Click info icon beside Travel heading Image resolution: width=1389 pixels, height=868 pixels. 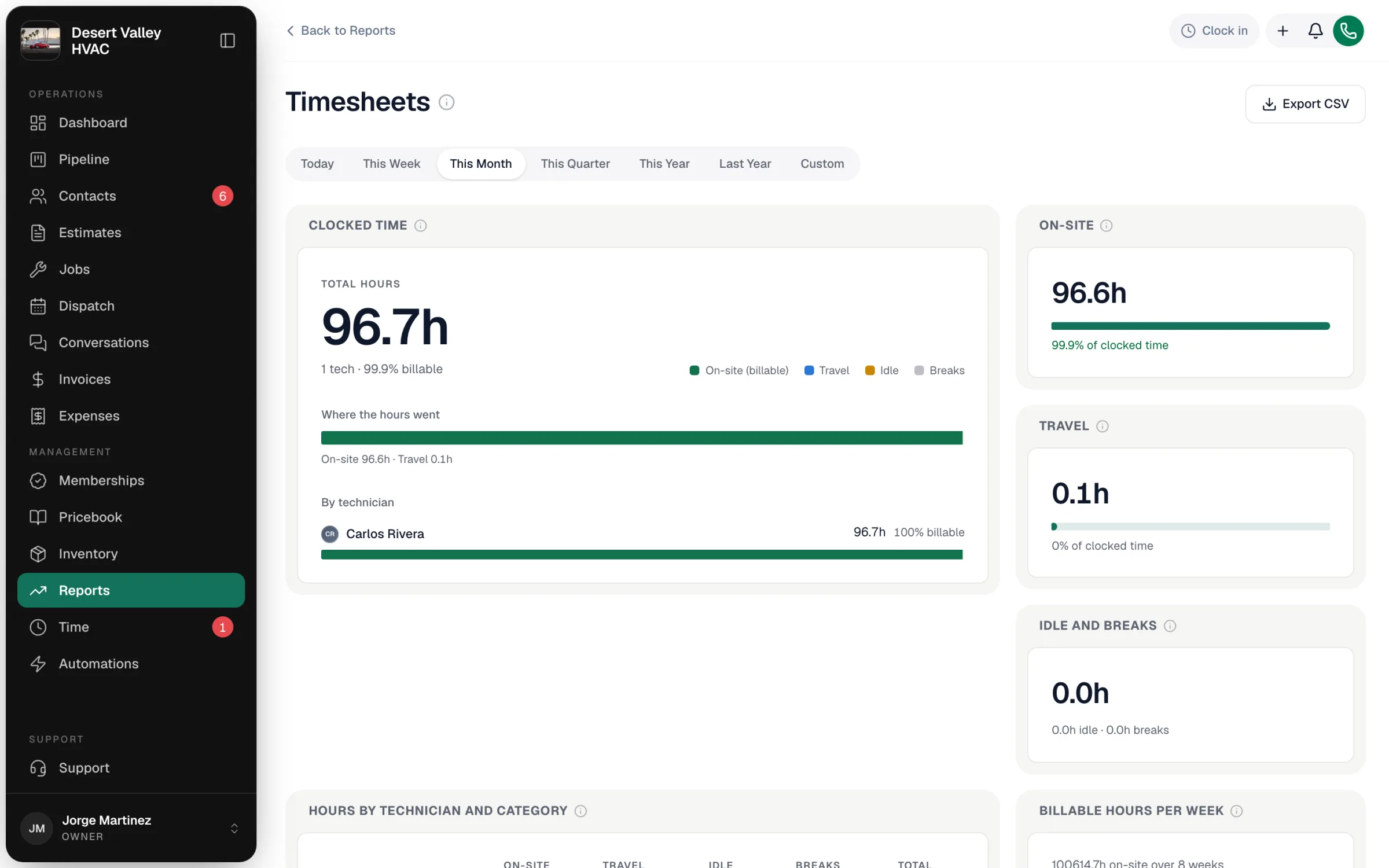(1103, 426)
